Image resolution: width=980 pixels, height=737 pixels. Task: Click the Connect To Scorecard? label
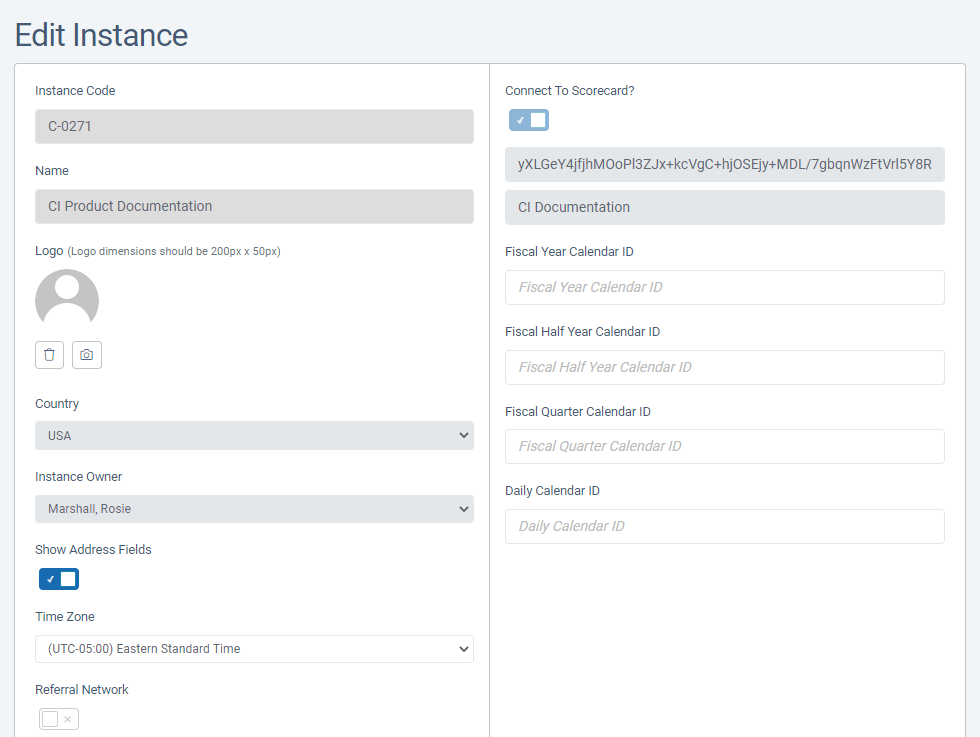click(570, 91)
